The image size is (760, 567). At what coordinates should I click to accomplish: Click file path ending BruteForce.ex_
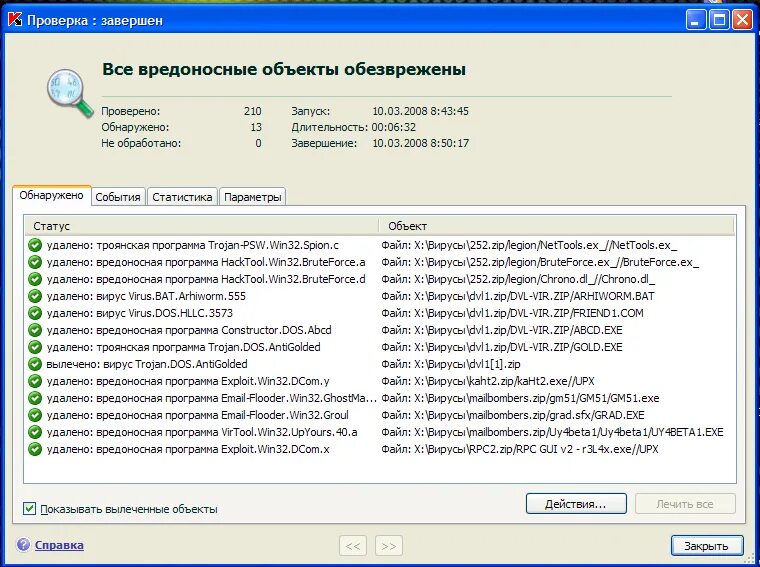540,262
